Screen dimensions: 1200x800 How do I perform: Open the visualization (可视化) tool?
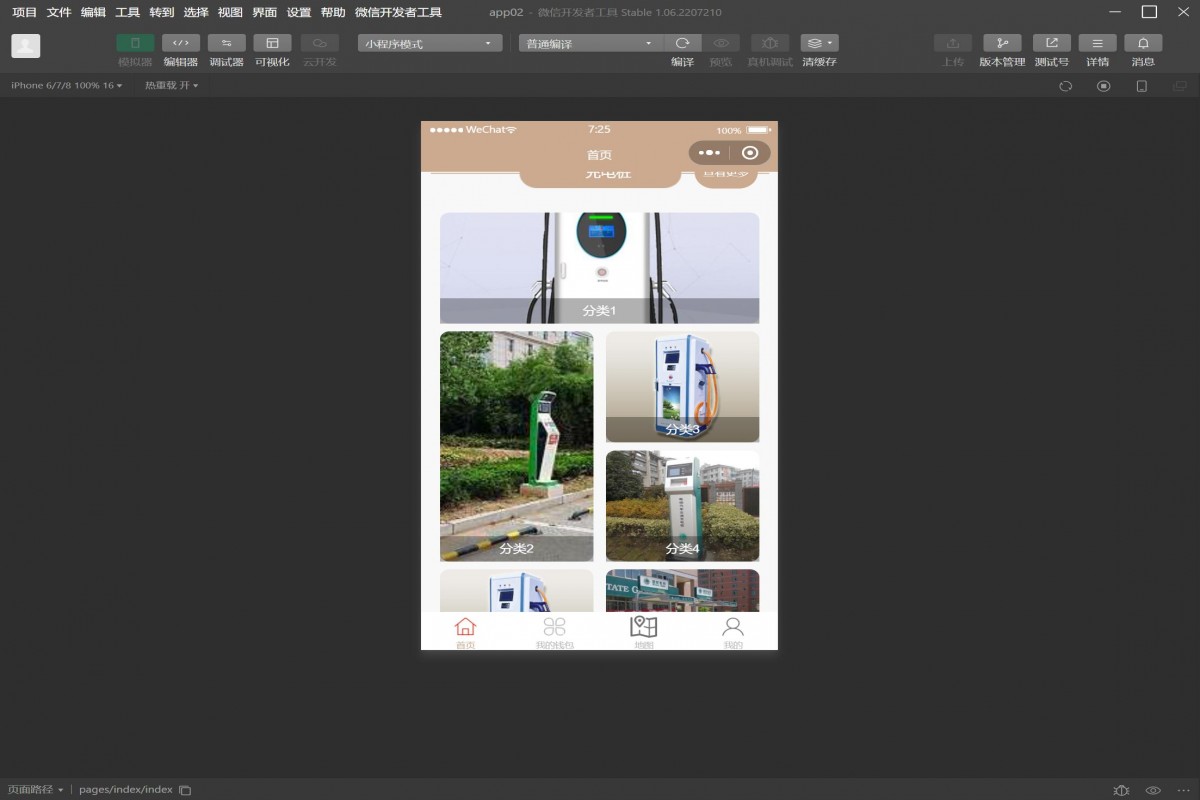click(x=272, y=44)
